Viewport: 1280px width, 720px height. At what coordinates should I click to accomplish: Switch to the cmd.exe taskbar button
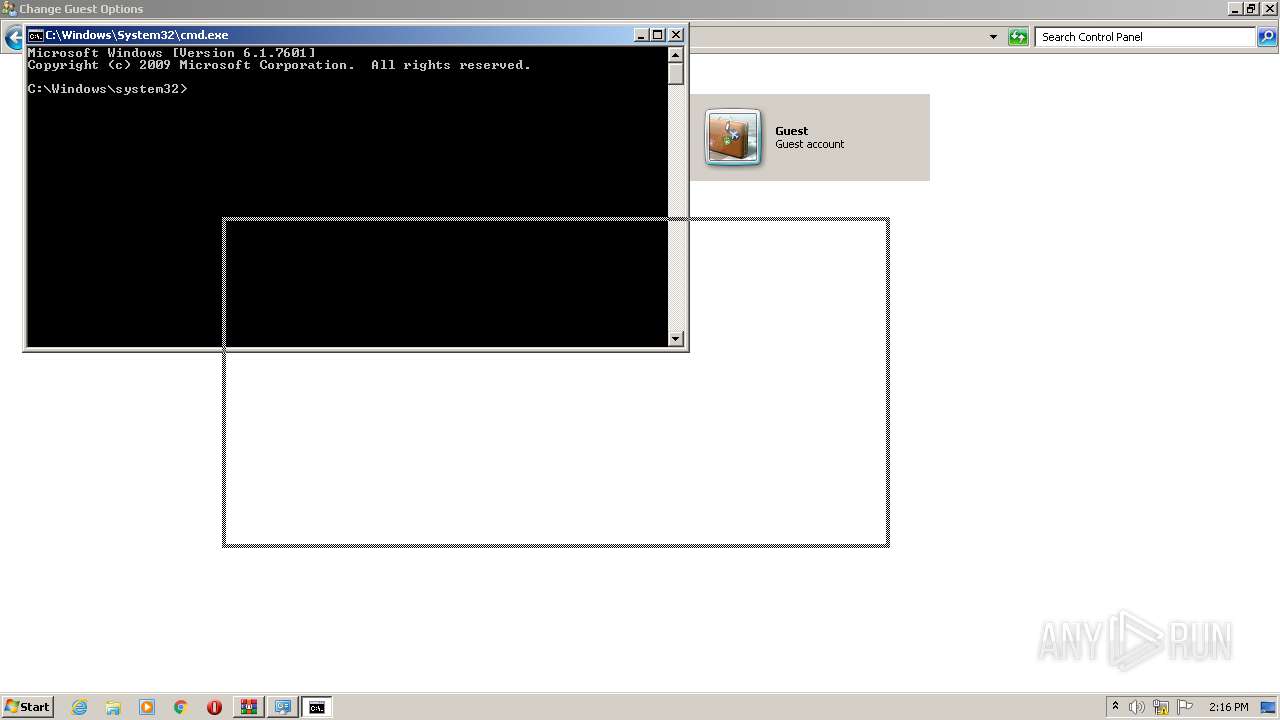[316, 707]
